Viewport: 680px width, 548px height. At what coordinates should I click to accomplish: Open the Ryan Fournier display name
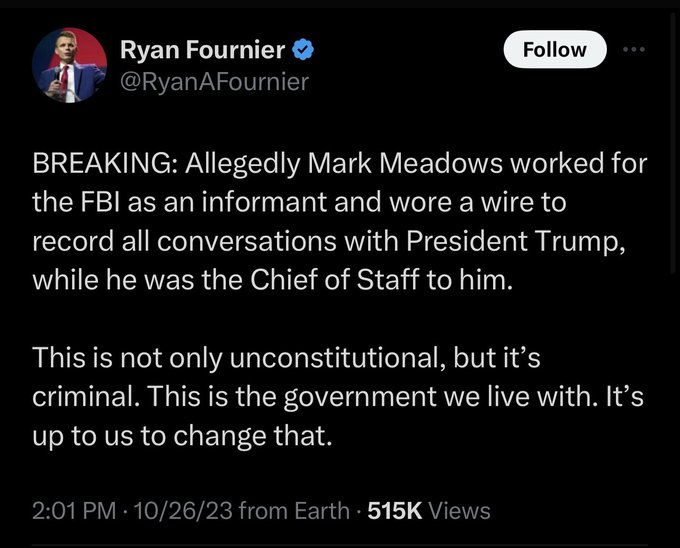coord(200,49)
